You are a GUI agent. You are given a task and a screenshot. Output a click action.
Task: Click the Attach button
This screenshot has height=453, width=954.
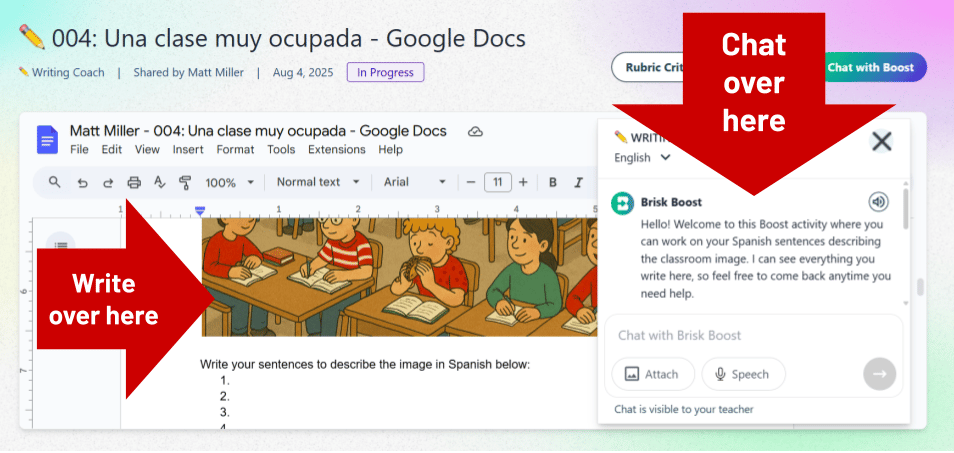653,374
